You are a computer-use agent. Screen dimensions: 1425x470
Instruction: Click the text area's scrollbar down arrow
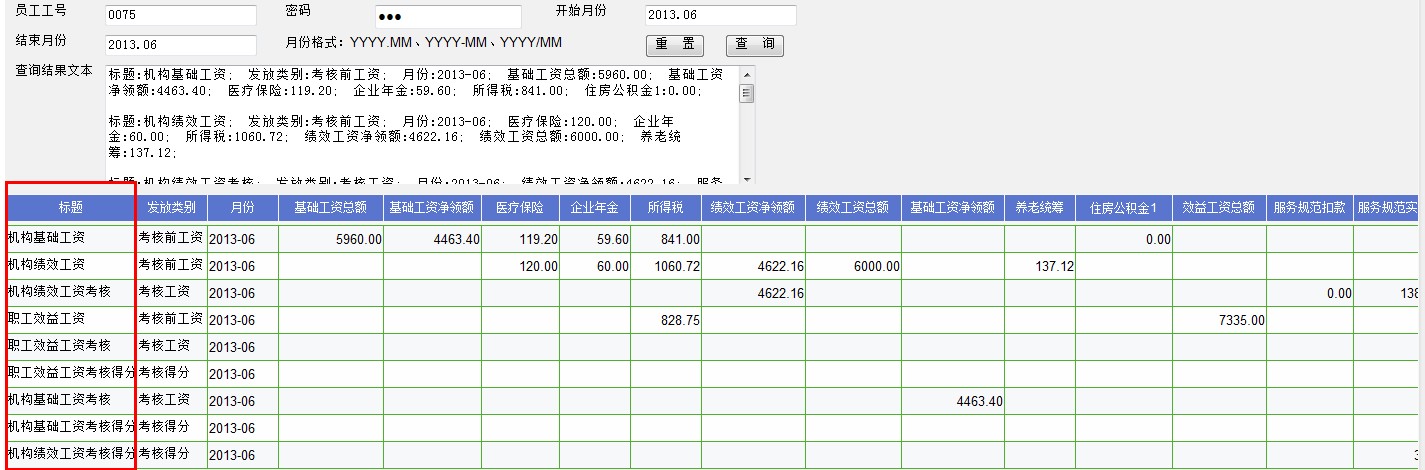(748, 177)
